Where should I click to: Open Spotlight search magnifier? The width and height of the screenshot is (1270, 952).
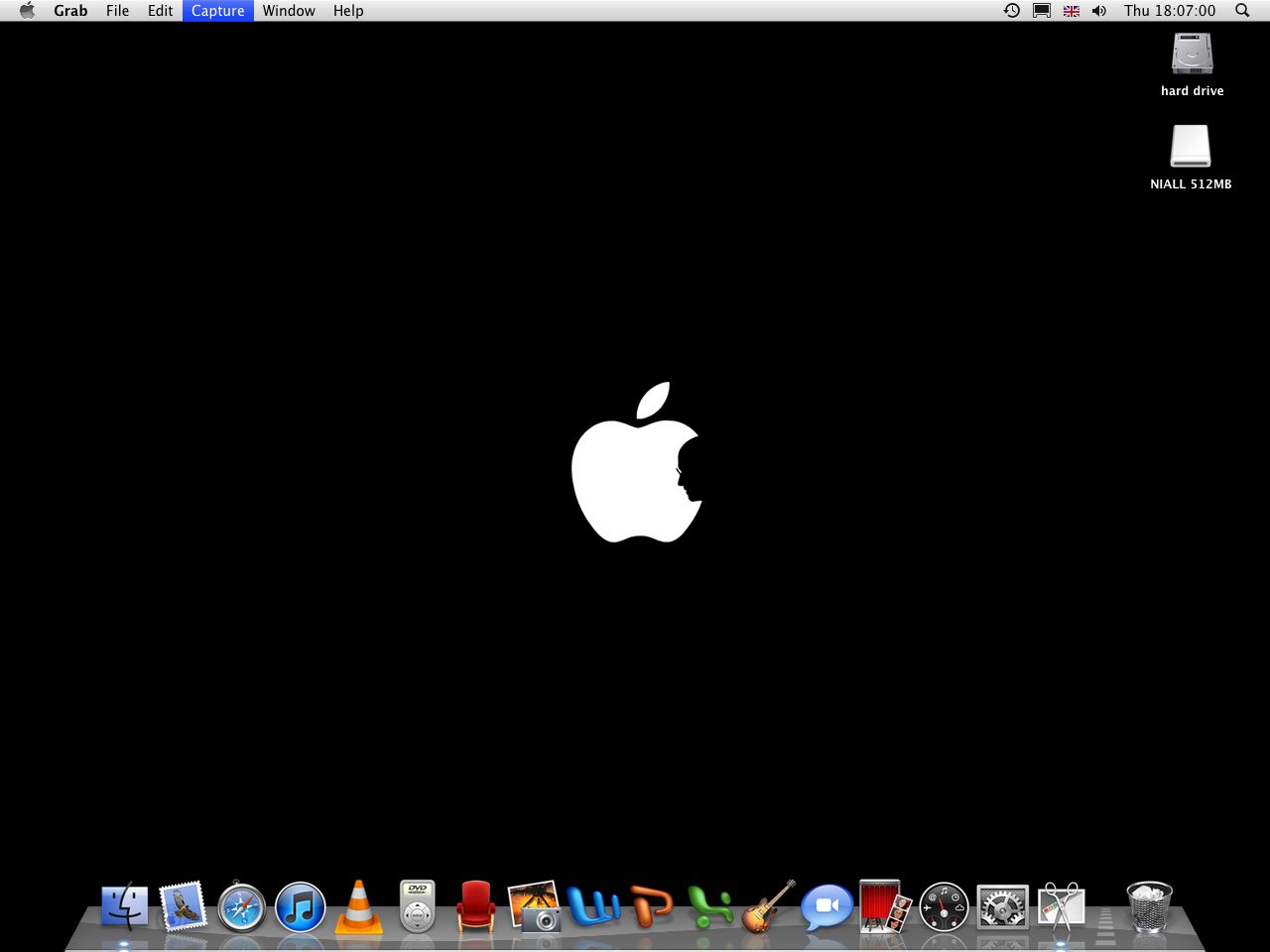coord(1242,10)
